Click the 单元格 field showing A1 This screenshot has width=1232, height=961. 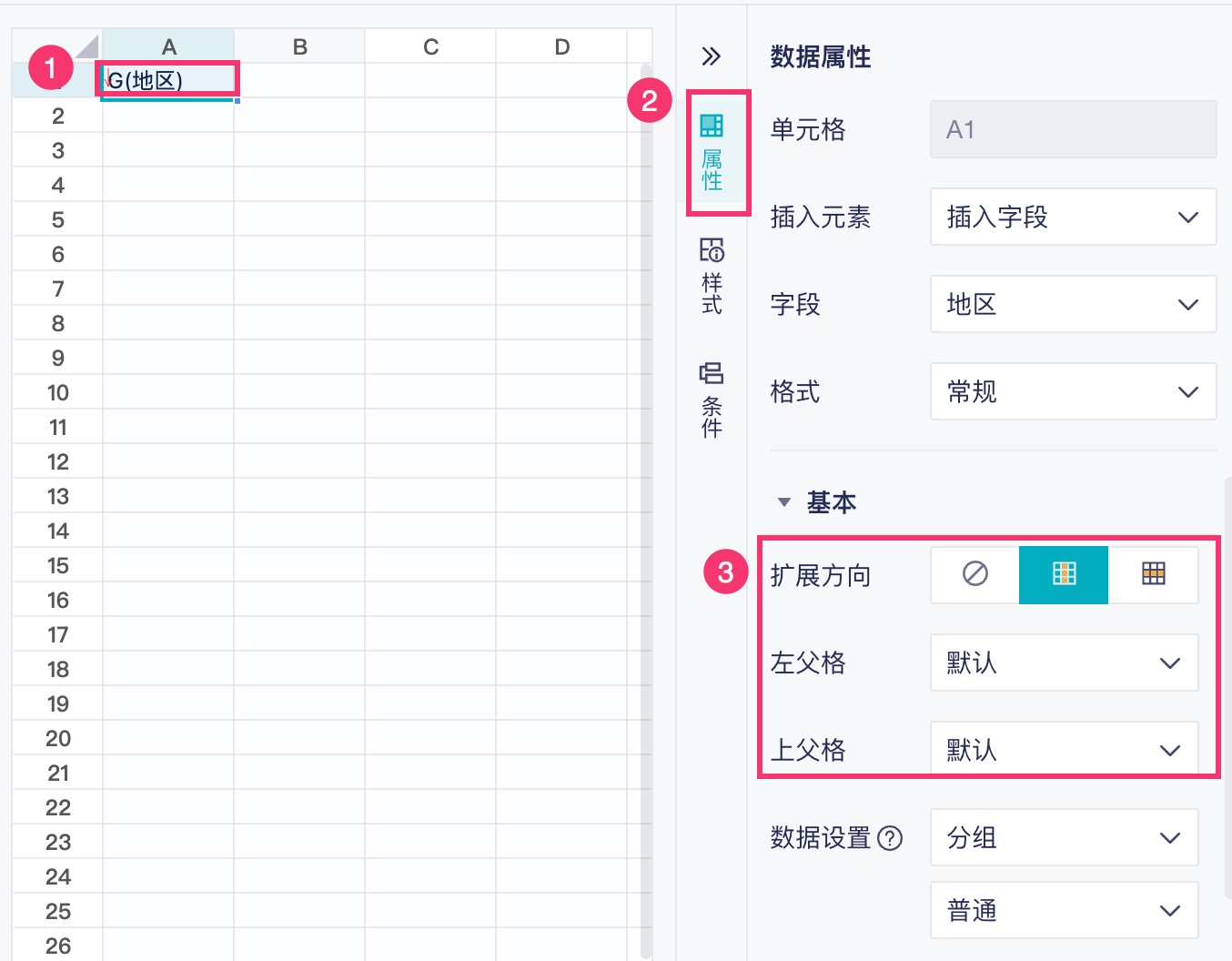click(x=1073, y=129)
